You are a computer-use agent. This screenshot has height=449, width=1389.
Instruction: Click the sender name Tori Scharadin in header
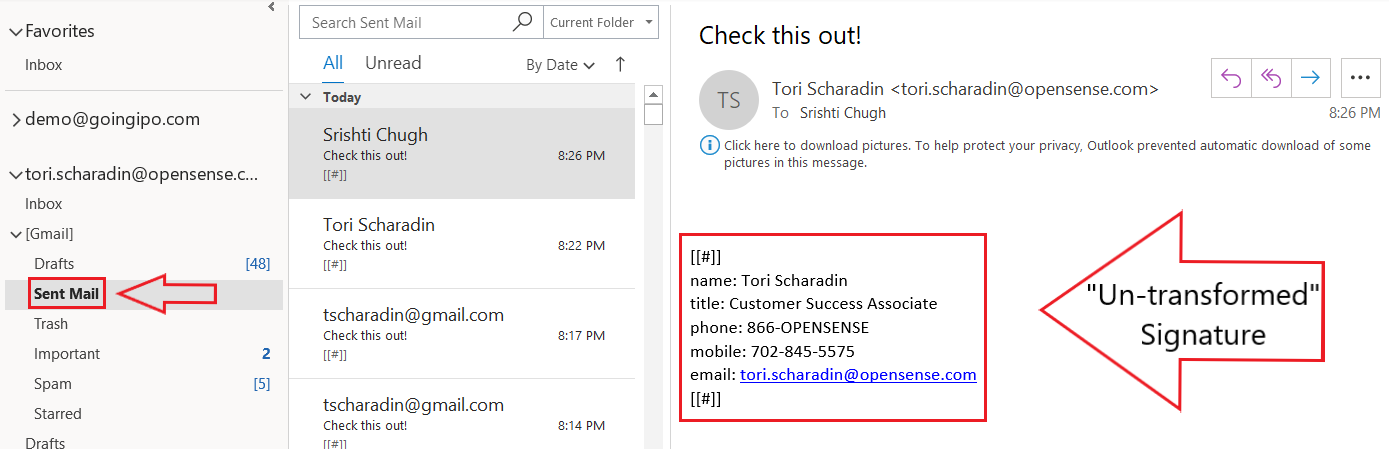pos(829,89)
